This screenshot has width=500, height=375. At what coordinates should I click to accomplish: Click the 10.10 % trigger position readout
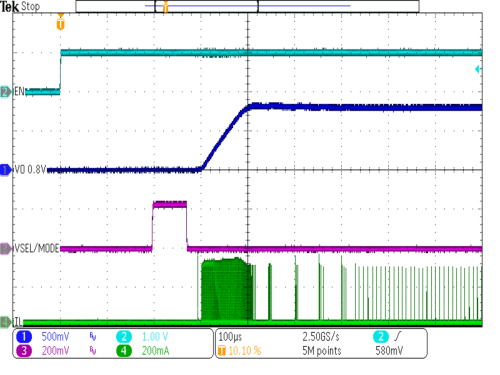(x=245, y=351)
